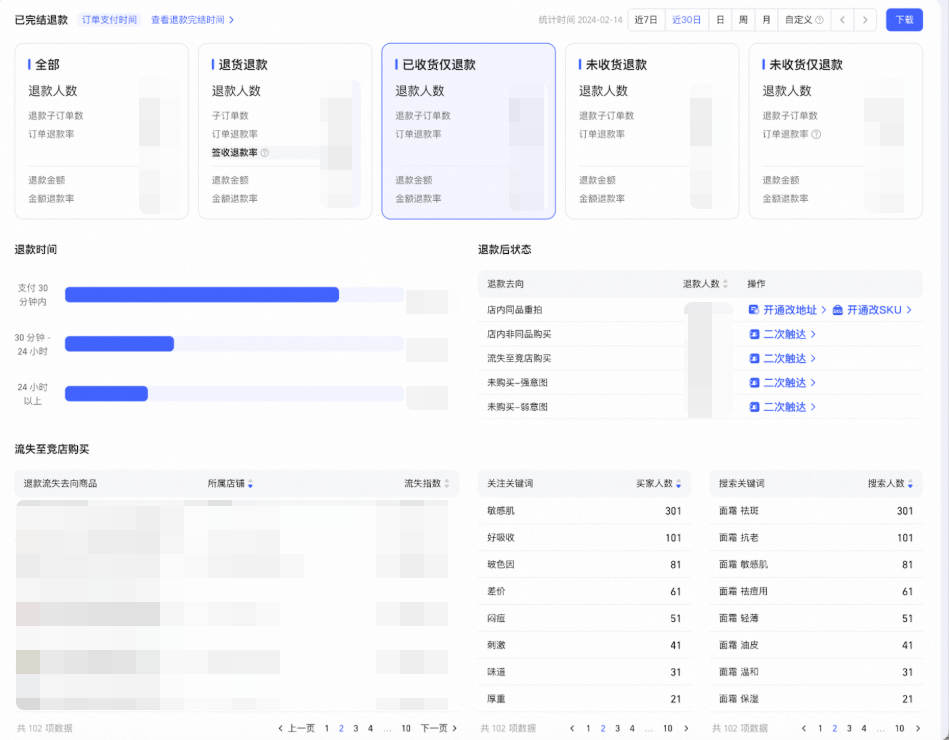Image resolution: width=949 pixels, height=740 pixels.
Task: Click the 24小时以上 progress bar
Action: [234, 394]
